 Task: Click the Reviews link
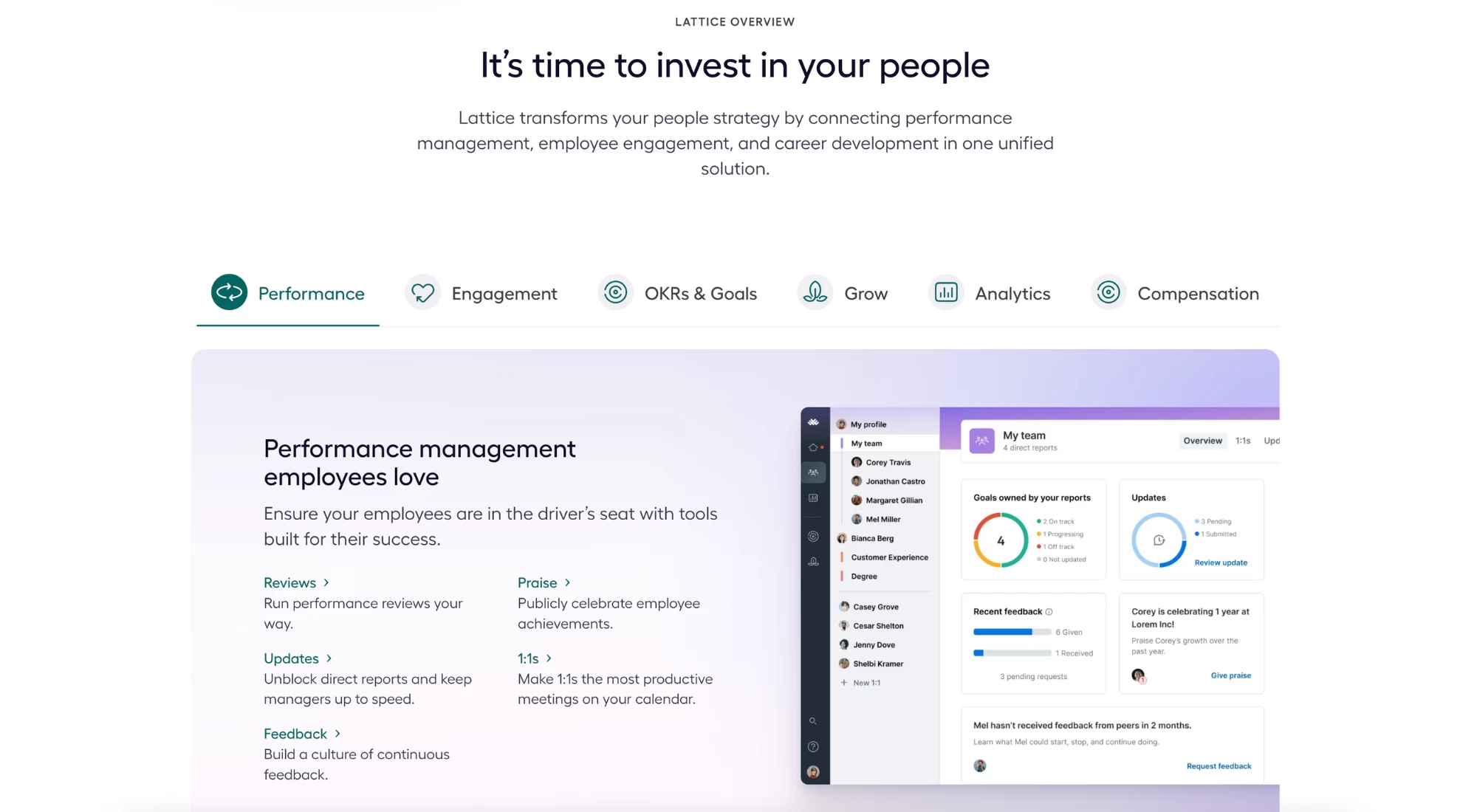click(289, 582)
